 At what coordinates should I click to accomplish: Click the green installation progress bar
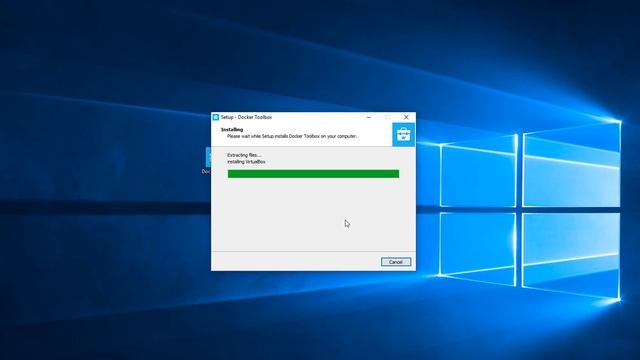(313, 174)
